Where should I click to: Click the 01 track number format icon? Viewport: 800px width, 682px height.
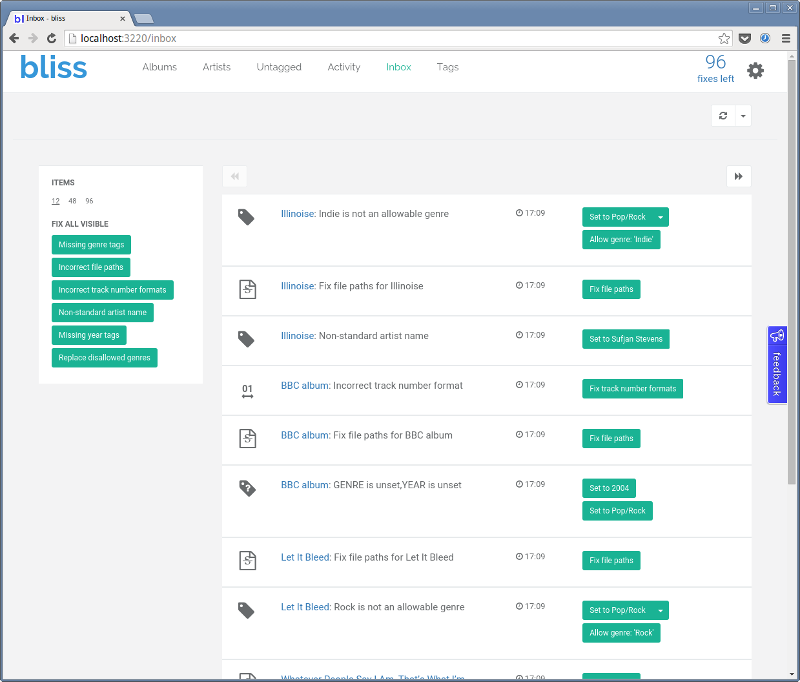(247, 391)
